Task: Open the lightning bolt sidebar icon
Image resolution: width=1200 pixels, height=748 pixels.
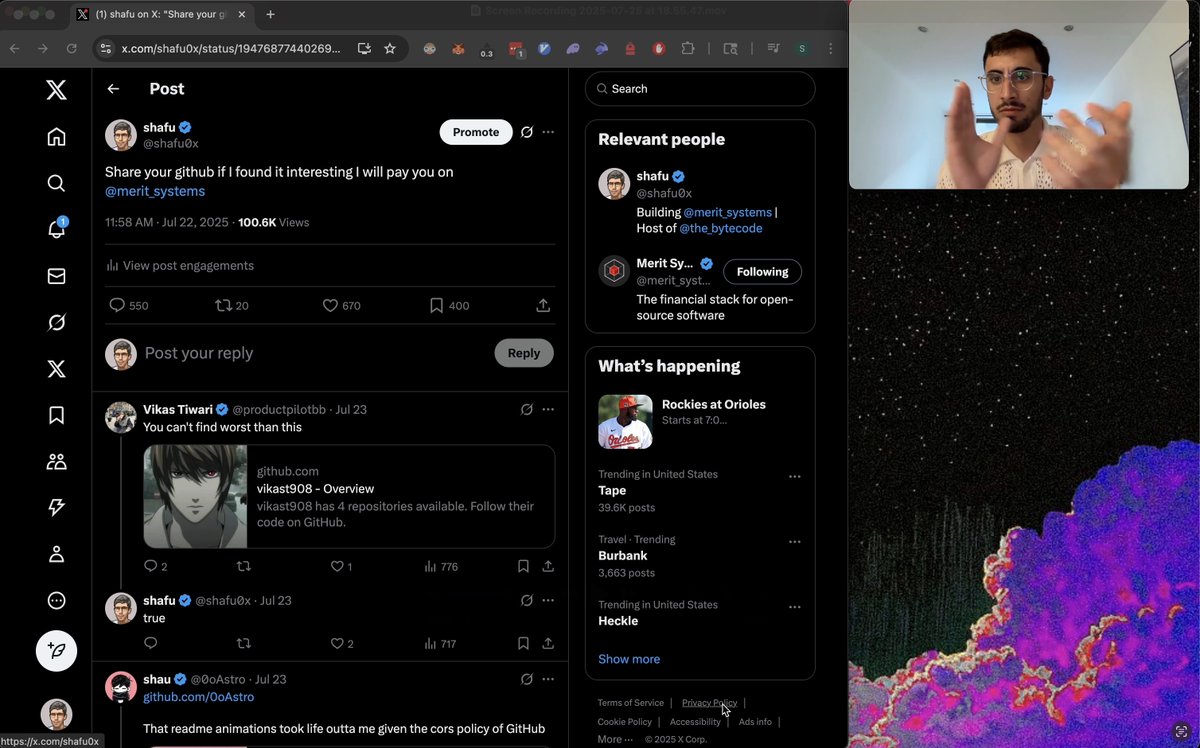Action: click(57, 507)
